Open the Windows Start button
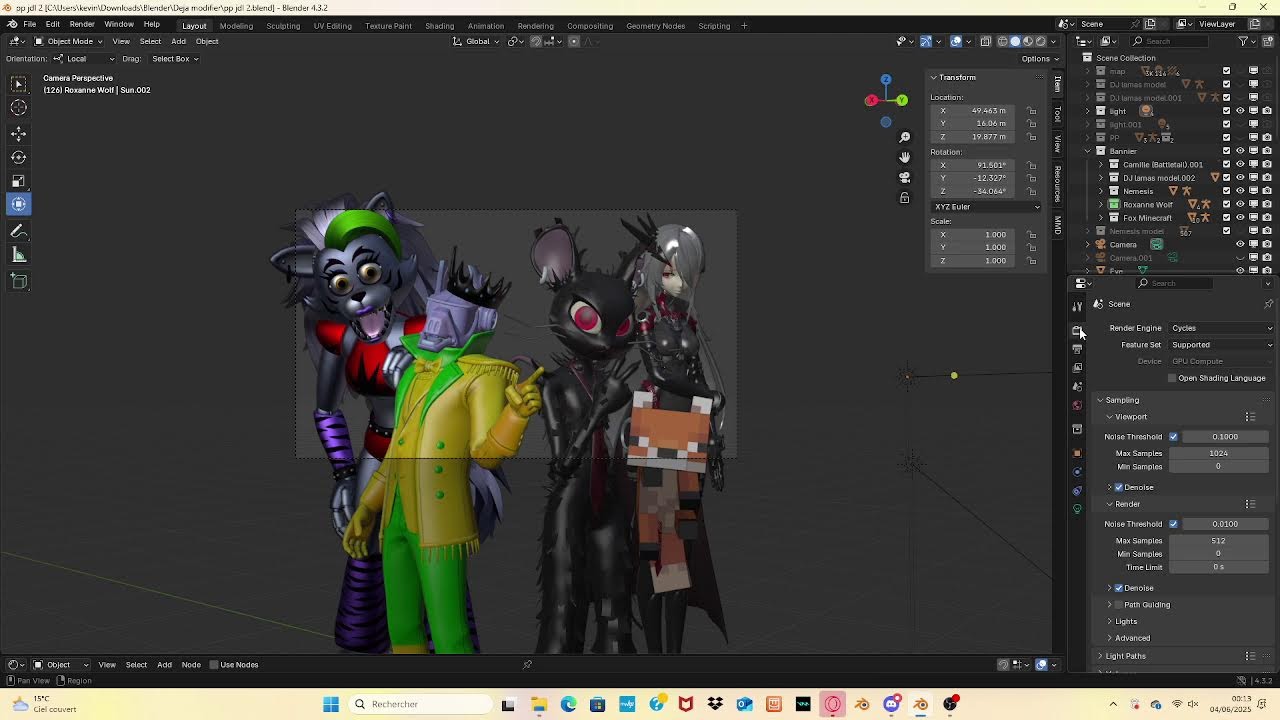 [331, 704]
